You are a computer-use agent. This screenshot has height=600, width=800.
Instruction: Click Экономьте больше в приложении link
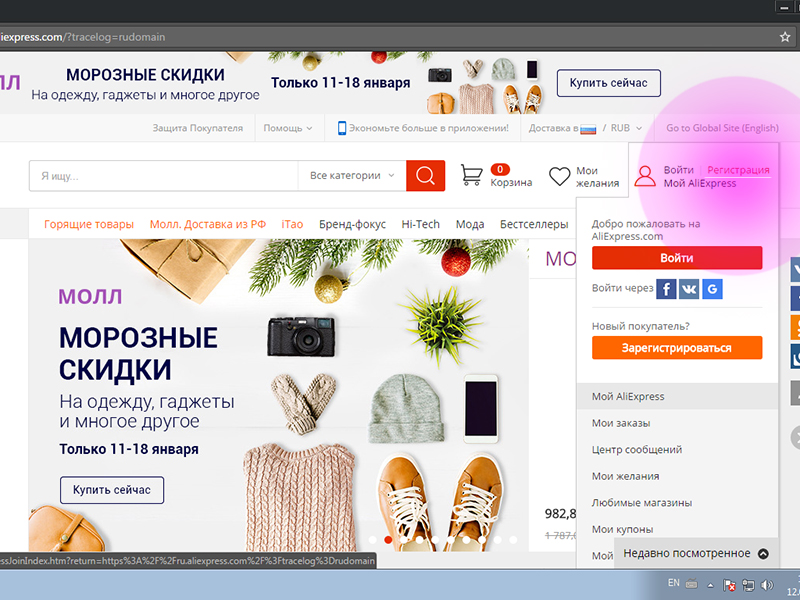(429, 128)
